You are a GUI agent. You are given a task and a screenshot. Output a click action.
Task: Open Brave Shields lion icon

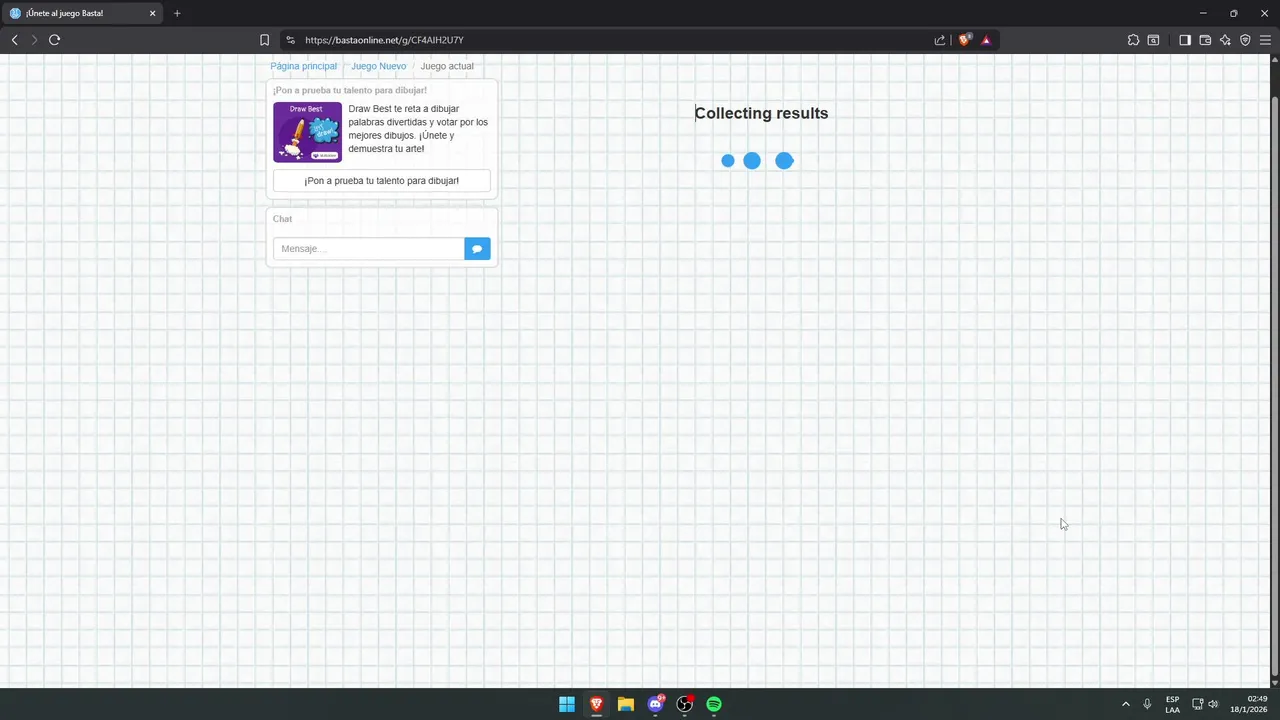[x=965, y=40]
